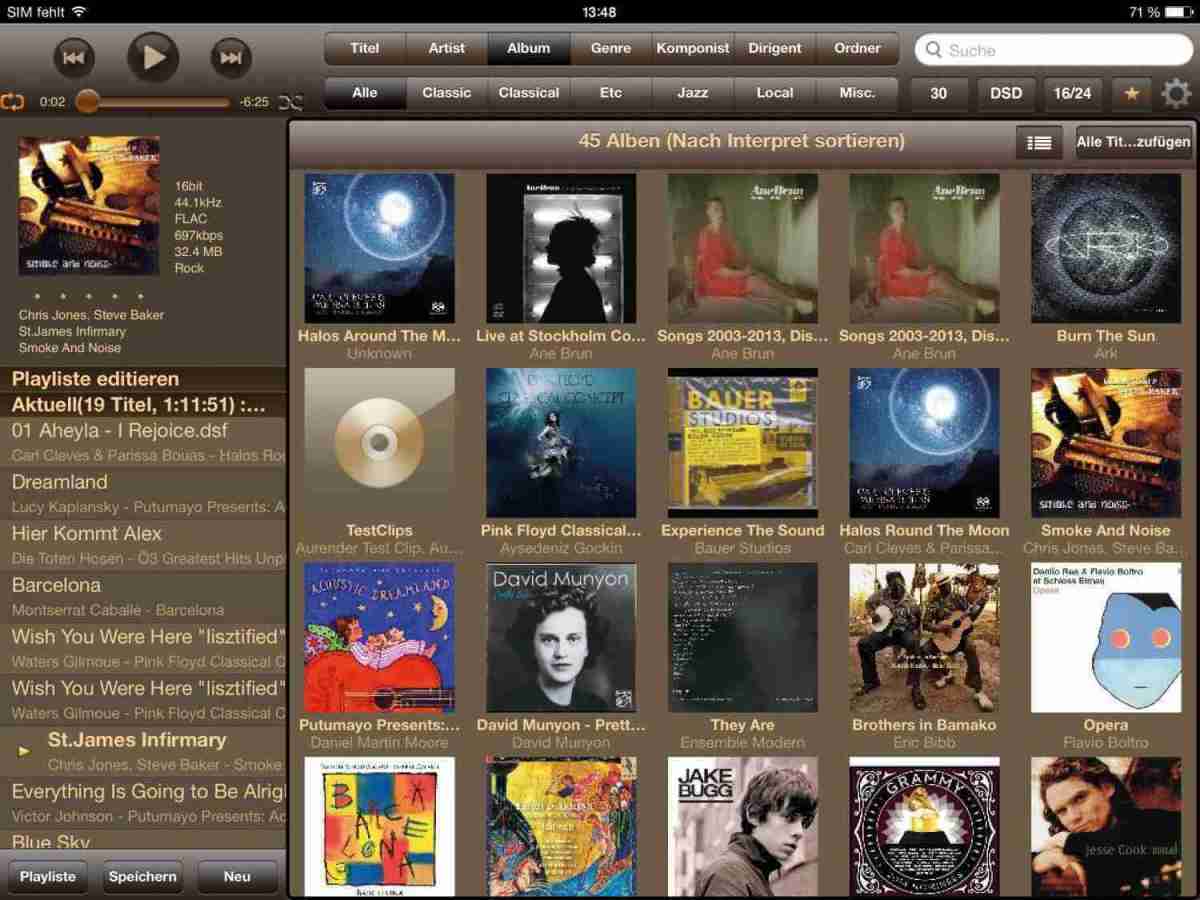
Task: Select Everything Is Going to Be Alright track
Action: click(143, 804)
